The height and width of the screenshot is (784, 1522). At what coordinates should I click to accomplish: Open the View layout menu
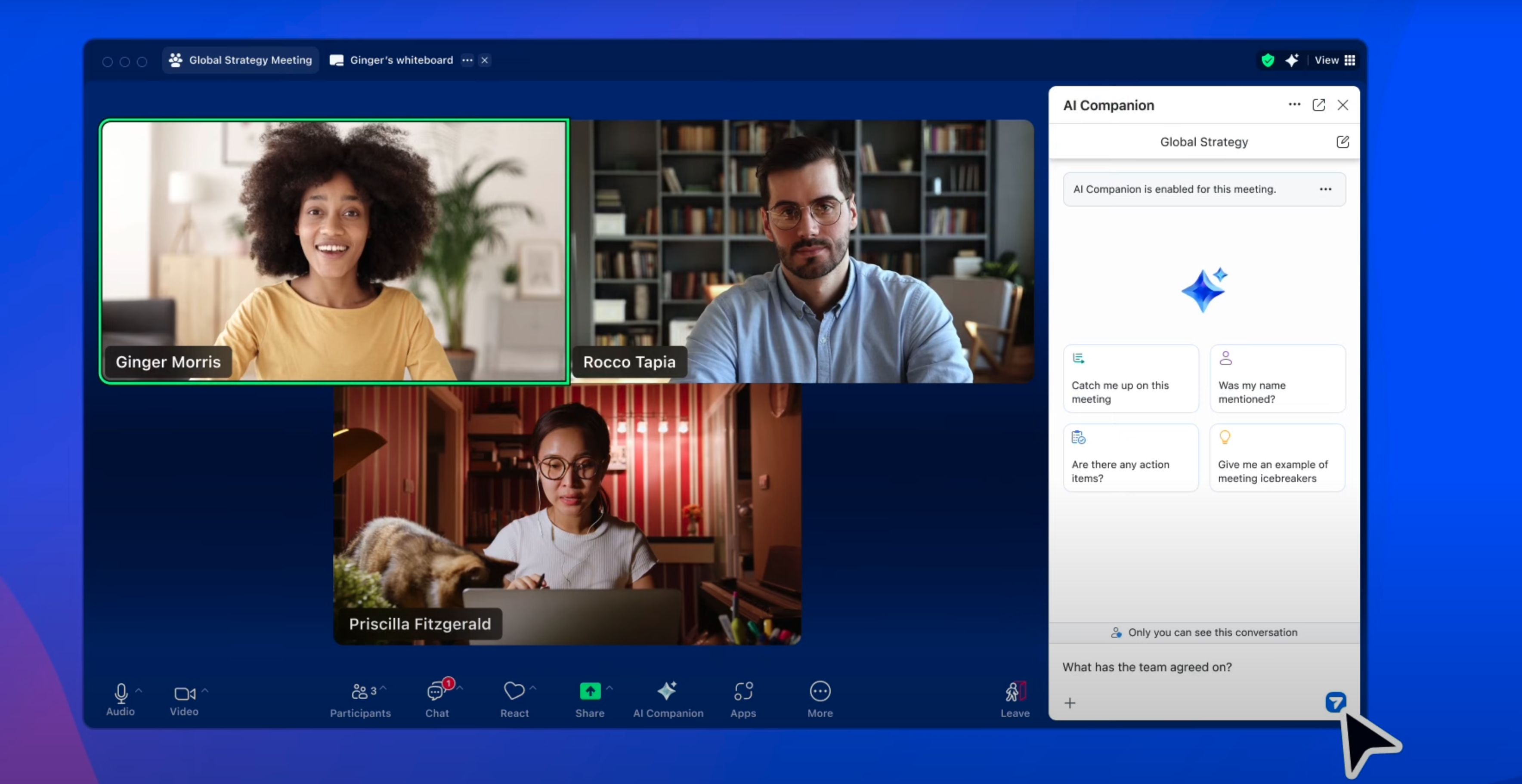click(x=1335, y=60)
